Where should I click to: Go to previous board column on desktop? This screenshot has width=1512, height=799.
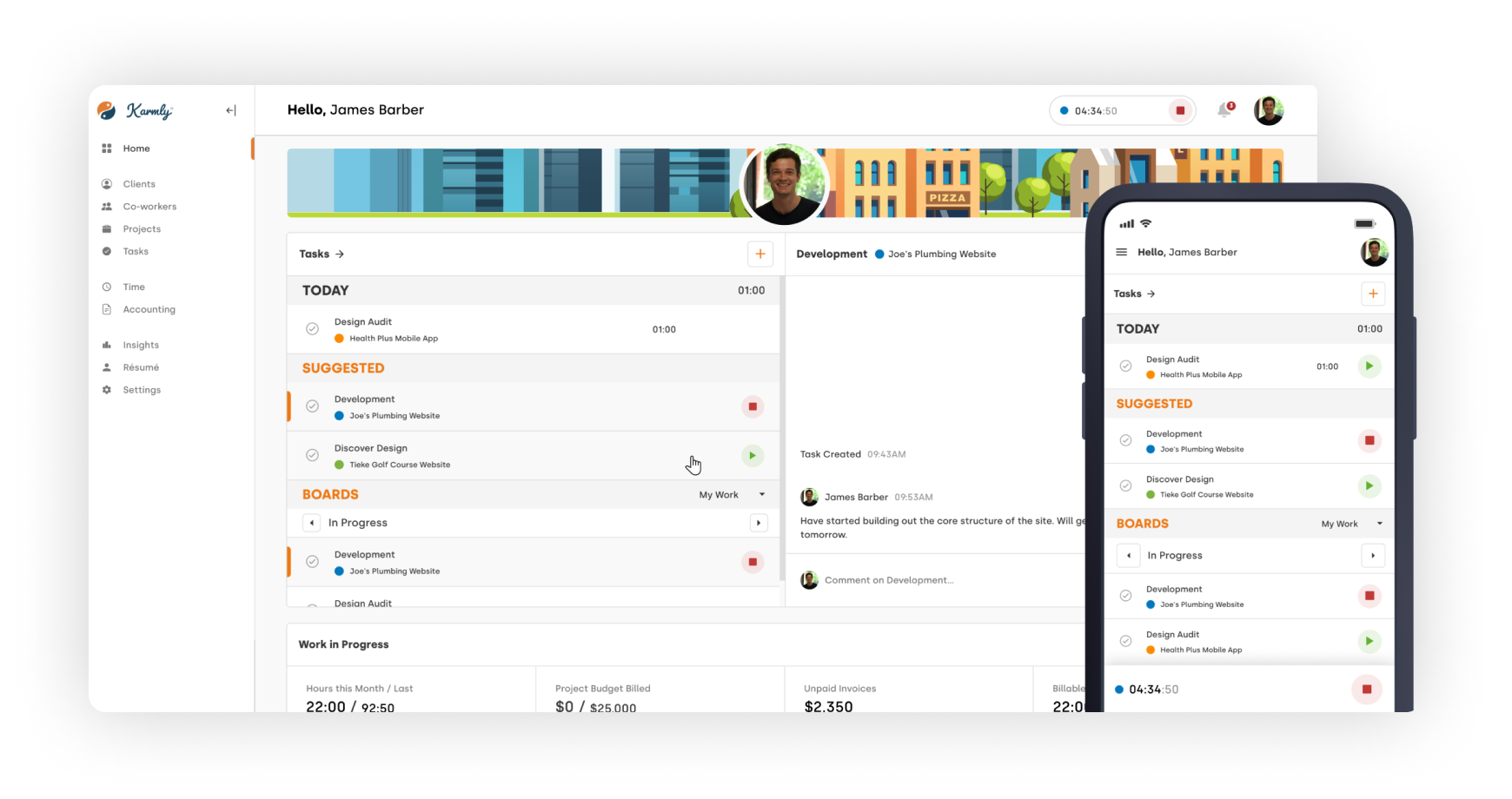[x=312, y=523]
